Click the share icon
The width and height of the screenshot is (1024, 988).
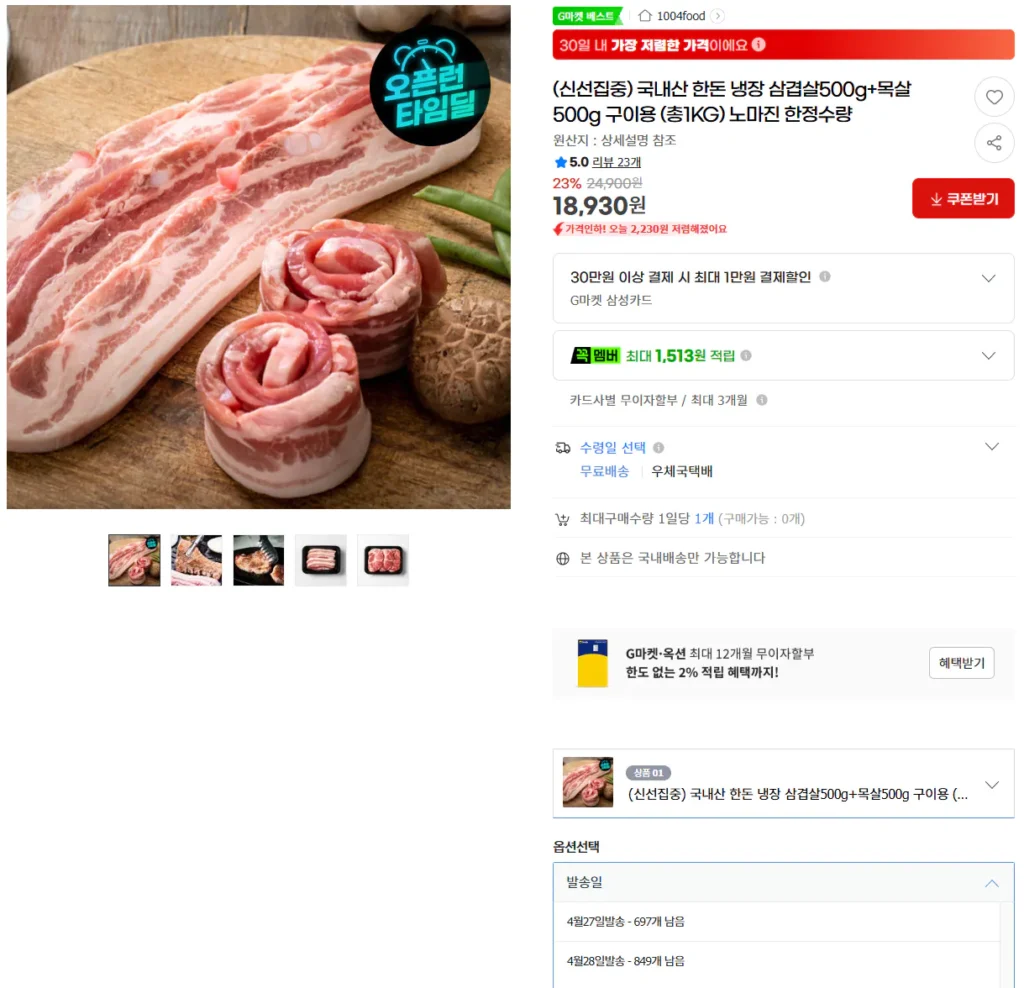tap(993, 143)
